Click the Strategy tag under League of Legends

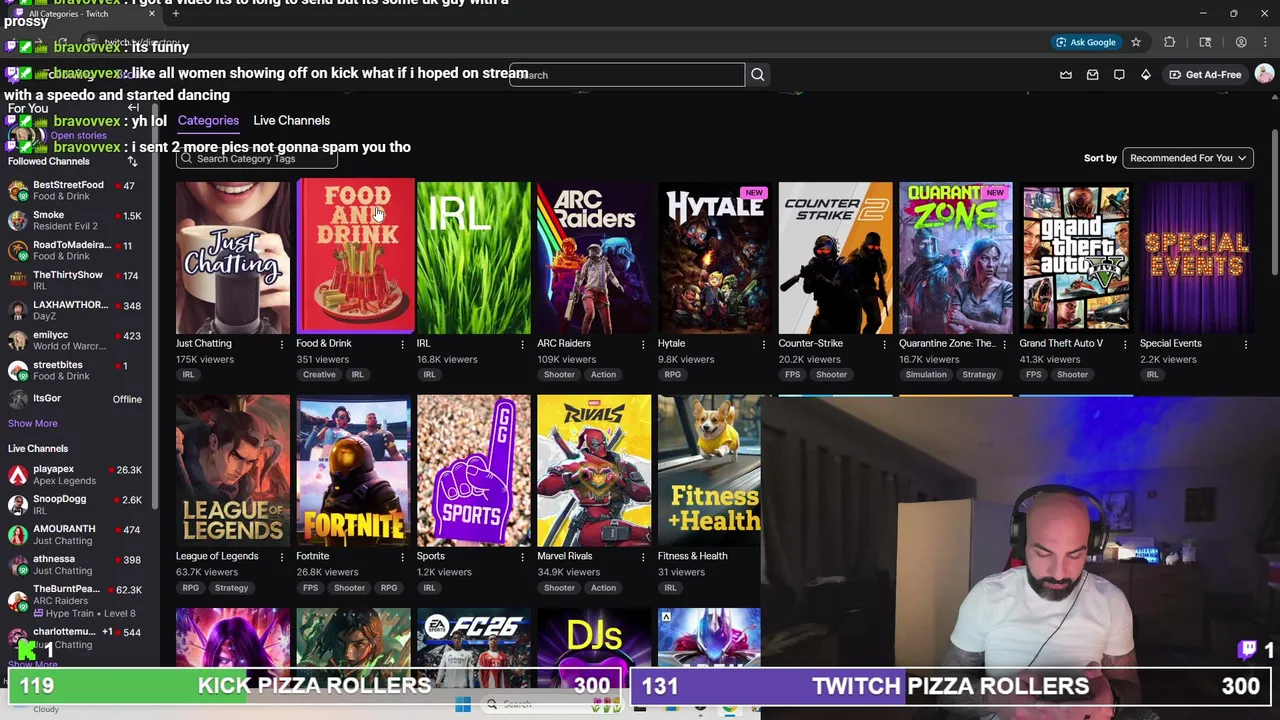pos(231,588)
